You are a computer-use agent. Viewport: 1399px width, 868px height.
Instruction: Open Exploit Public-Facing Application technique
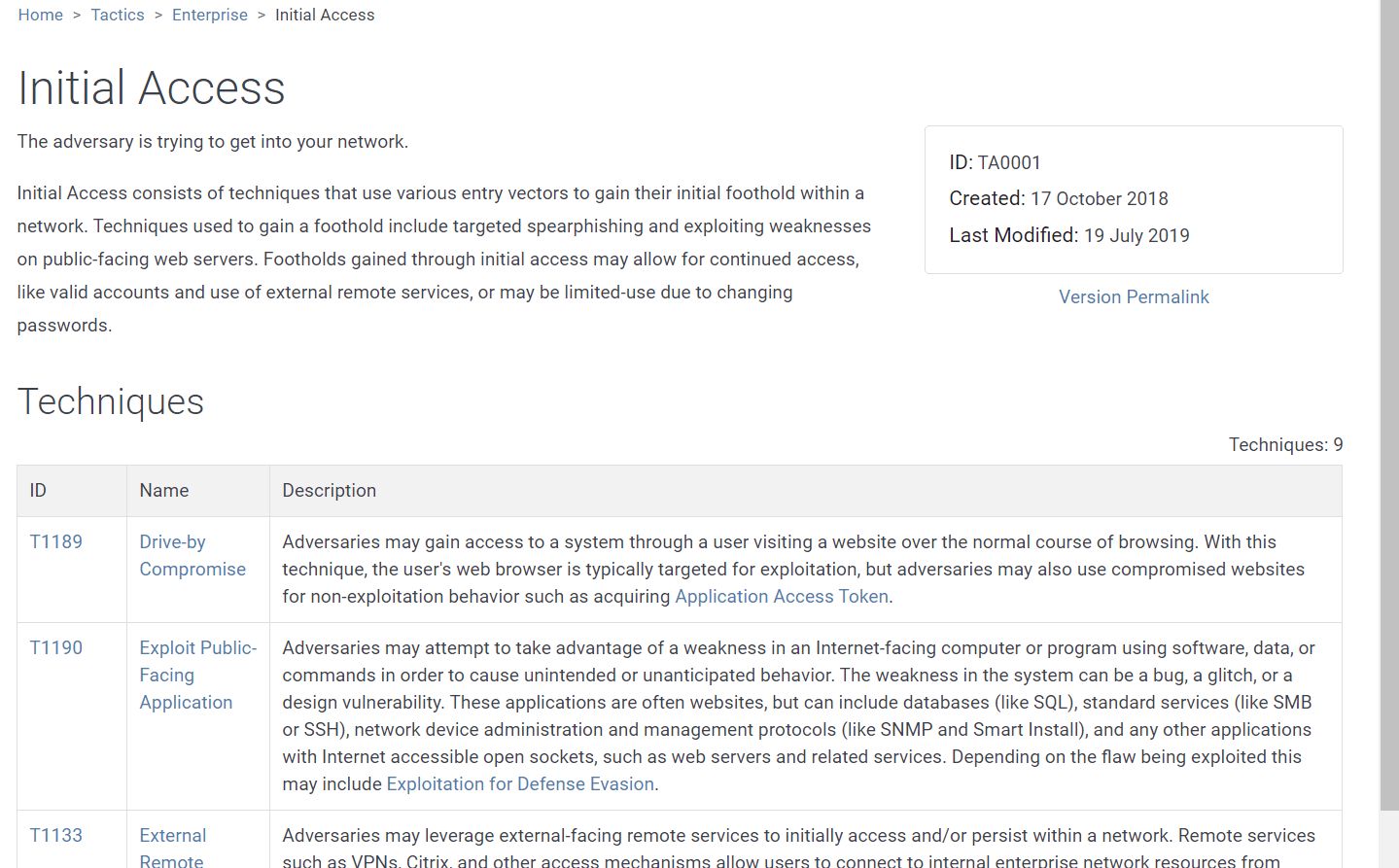click(197, 676)
